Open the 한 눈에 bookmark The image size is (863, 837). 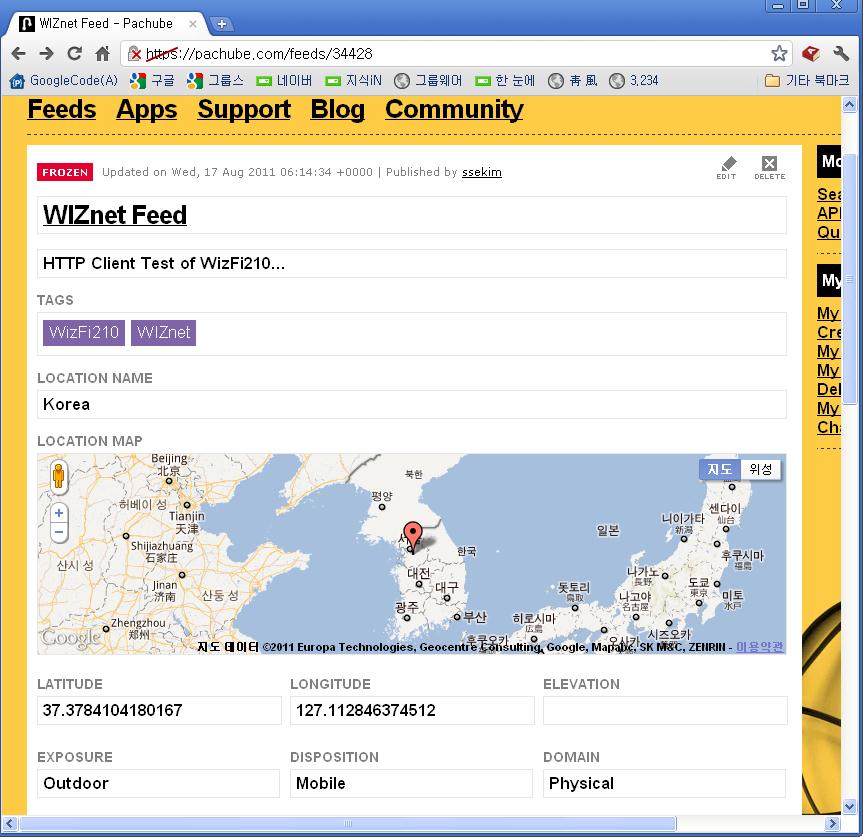505,81
